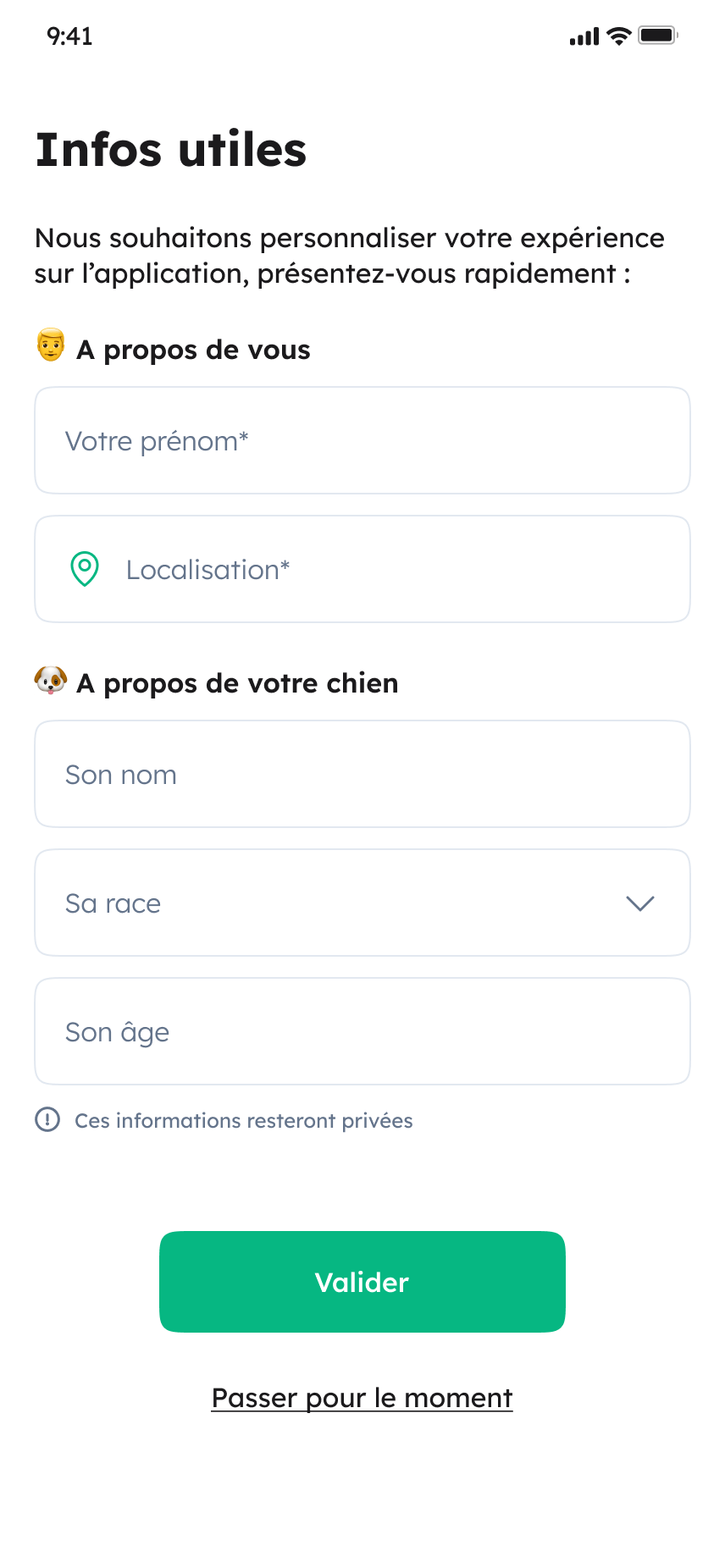This screenshot has height=1568, width=725.
Task: Click the Nous souhaitons personnaliser intro paragraph
Action: (x=349, y=256)
